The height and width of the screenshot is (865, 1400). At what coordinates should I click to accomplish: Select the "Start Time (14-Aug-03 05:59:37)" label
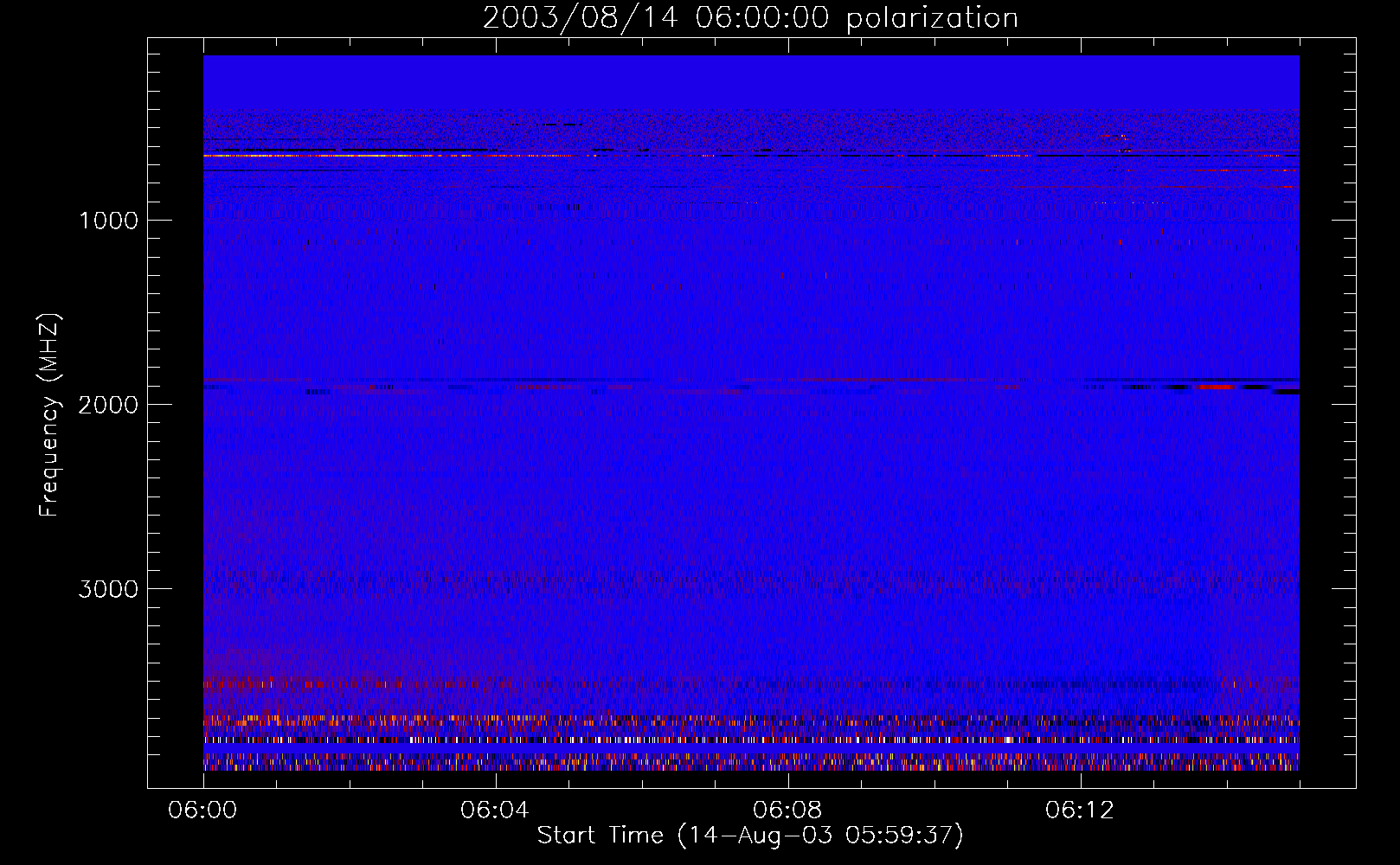[x=750, y=836]
